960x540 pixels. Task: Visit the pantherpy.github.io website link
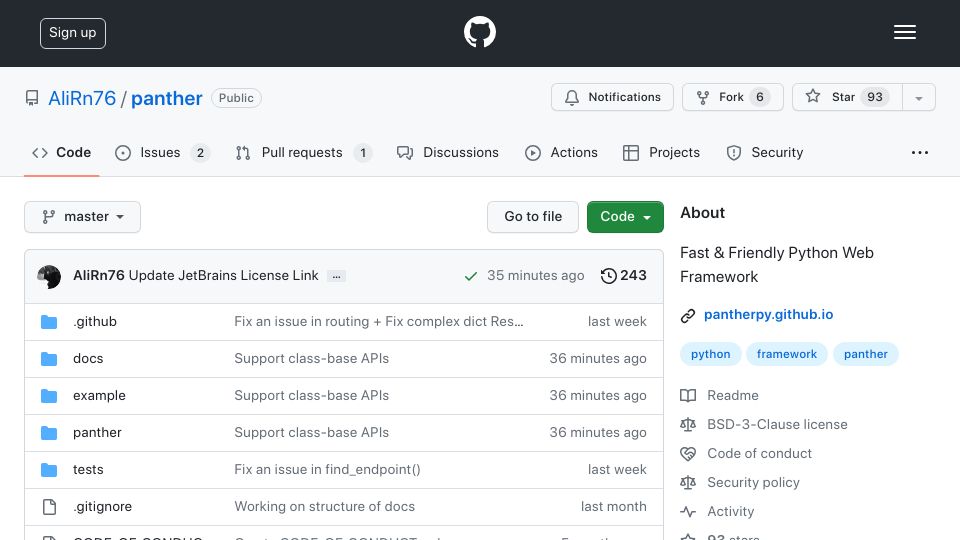768,315
